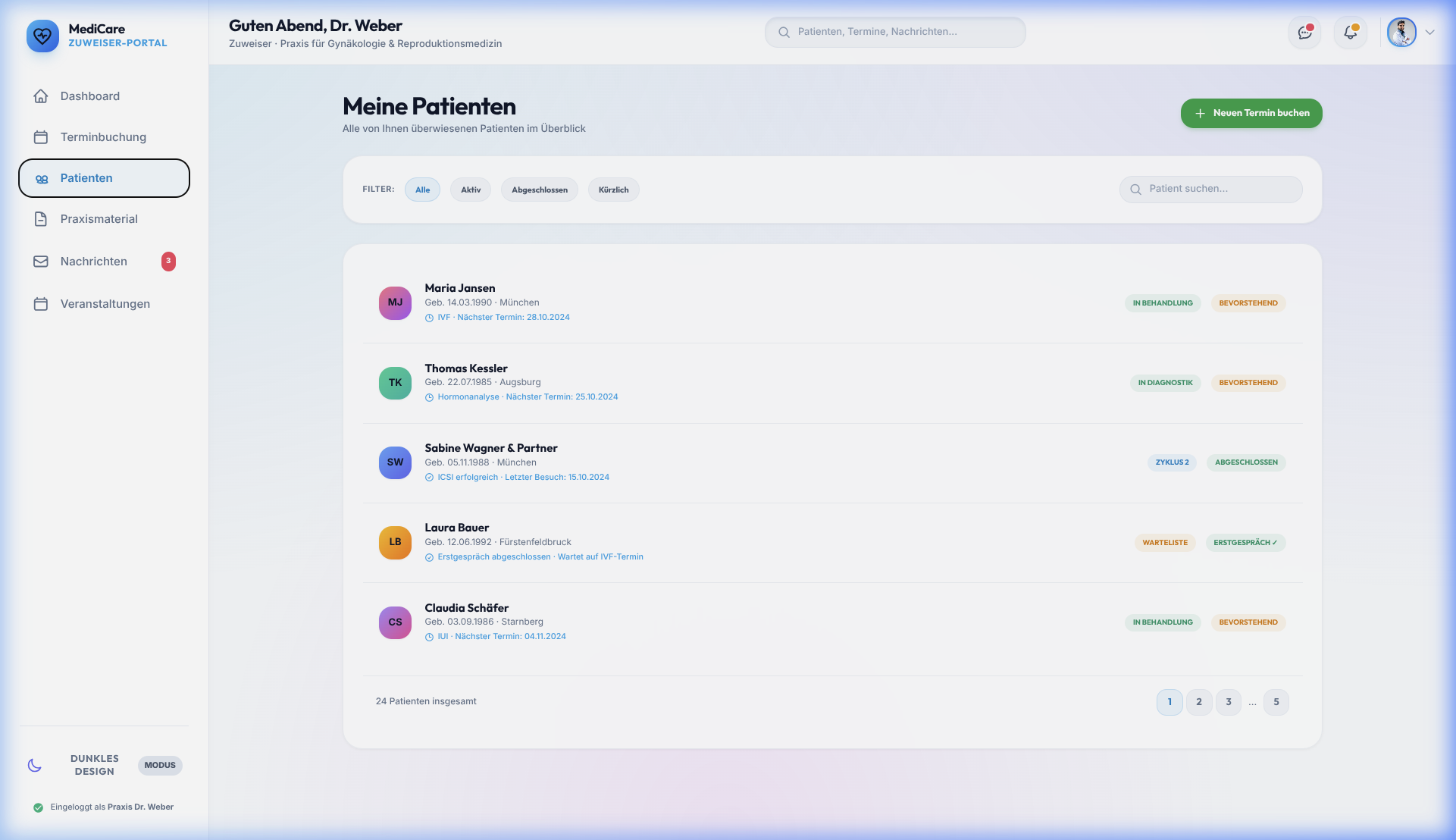
Task: Open the Patienten sidebar menu item
Action: [x=104, y=178]
